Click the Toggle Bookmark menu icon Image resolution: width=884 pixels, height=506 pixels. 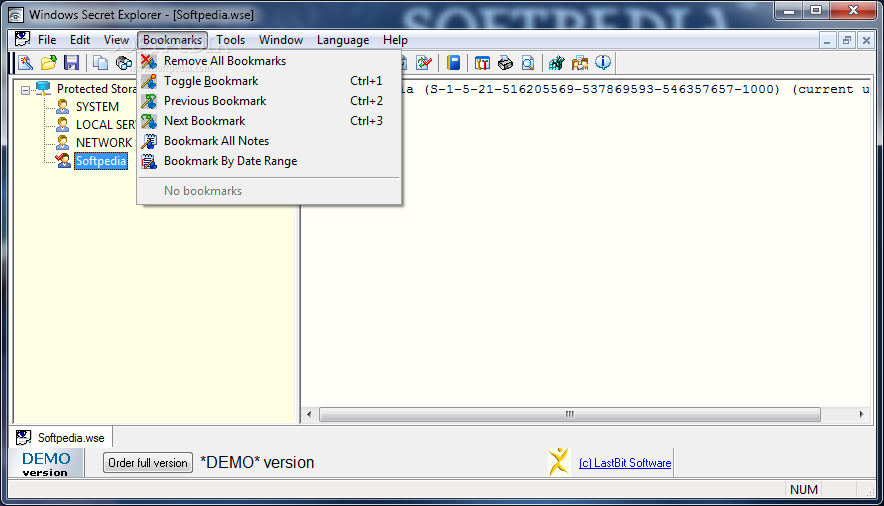tap(149, 81)
